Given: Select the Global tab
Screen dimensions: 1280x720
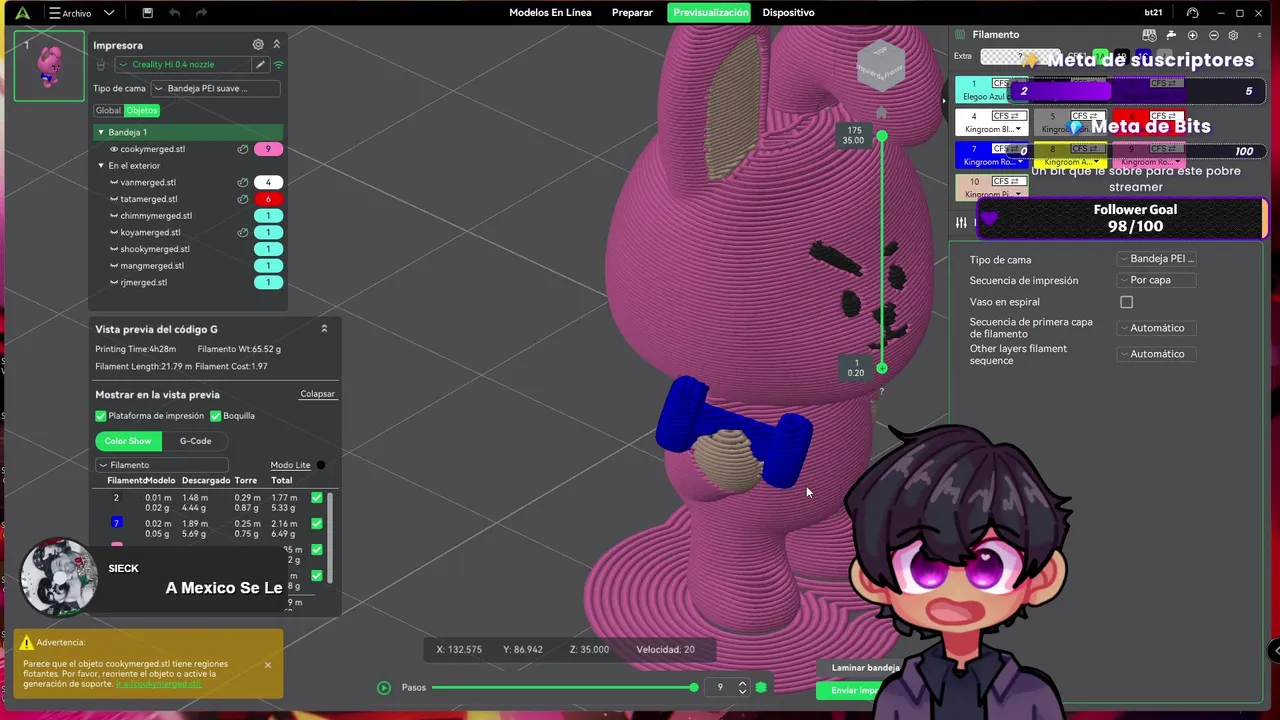Looking at the screenshot, I should 108,111.
